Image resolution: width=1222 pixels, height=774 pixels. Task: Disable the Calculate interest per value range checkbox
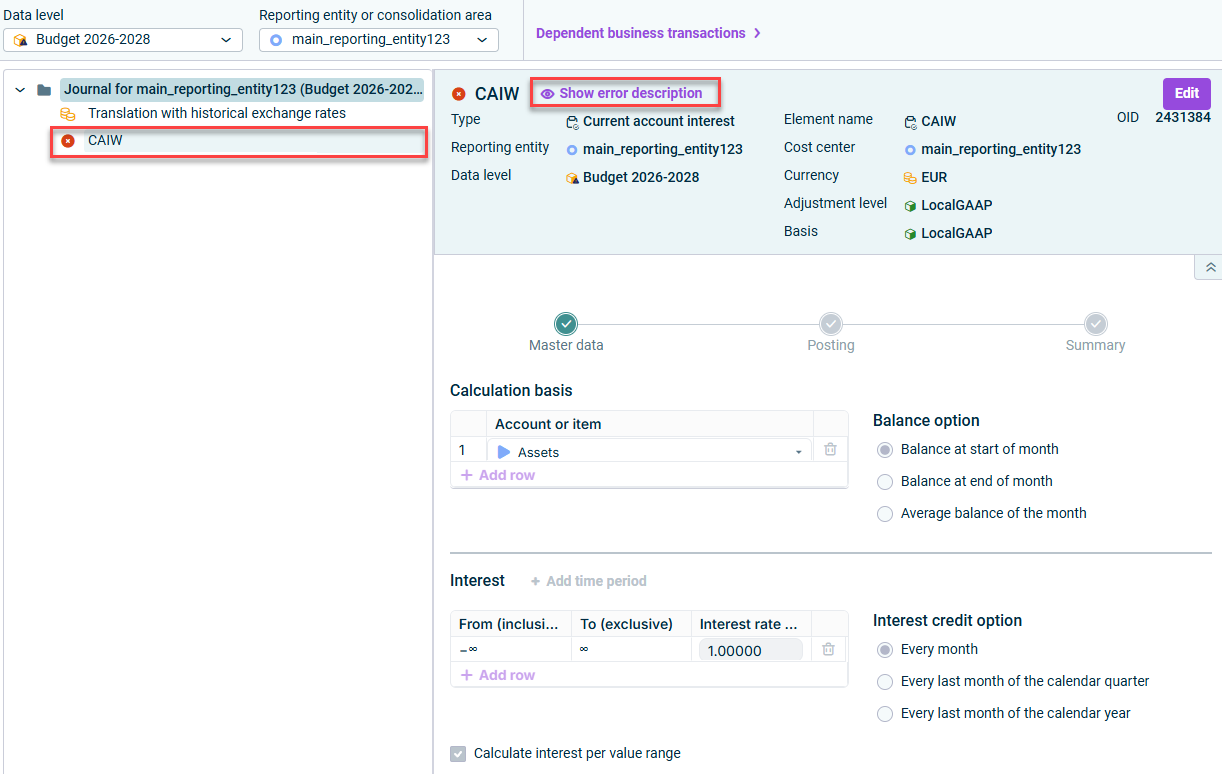(458, 754)
